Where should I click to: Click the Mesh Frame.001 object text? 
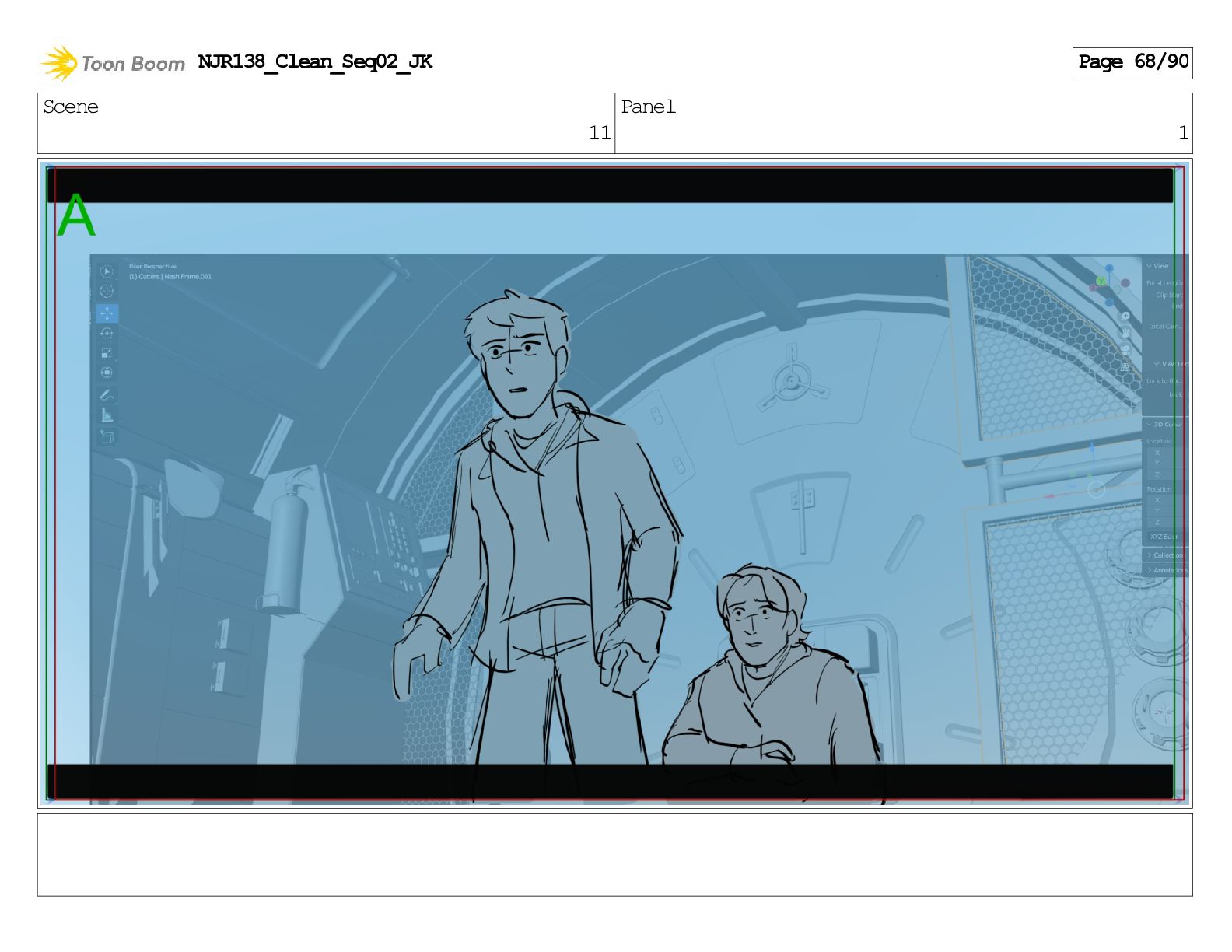tap(187, 277)
